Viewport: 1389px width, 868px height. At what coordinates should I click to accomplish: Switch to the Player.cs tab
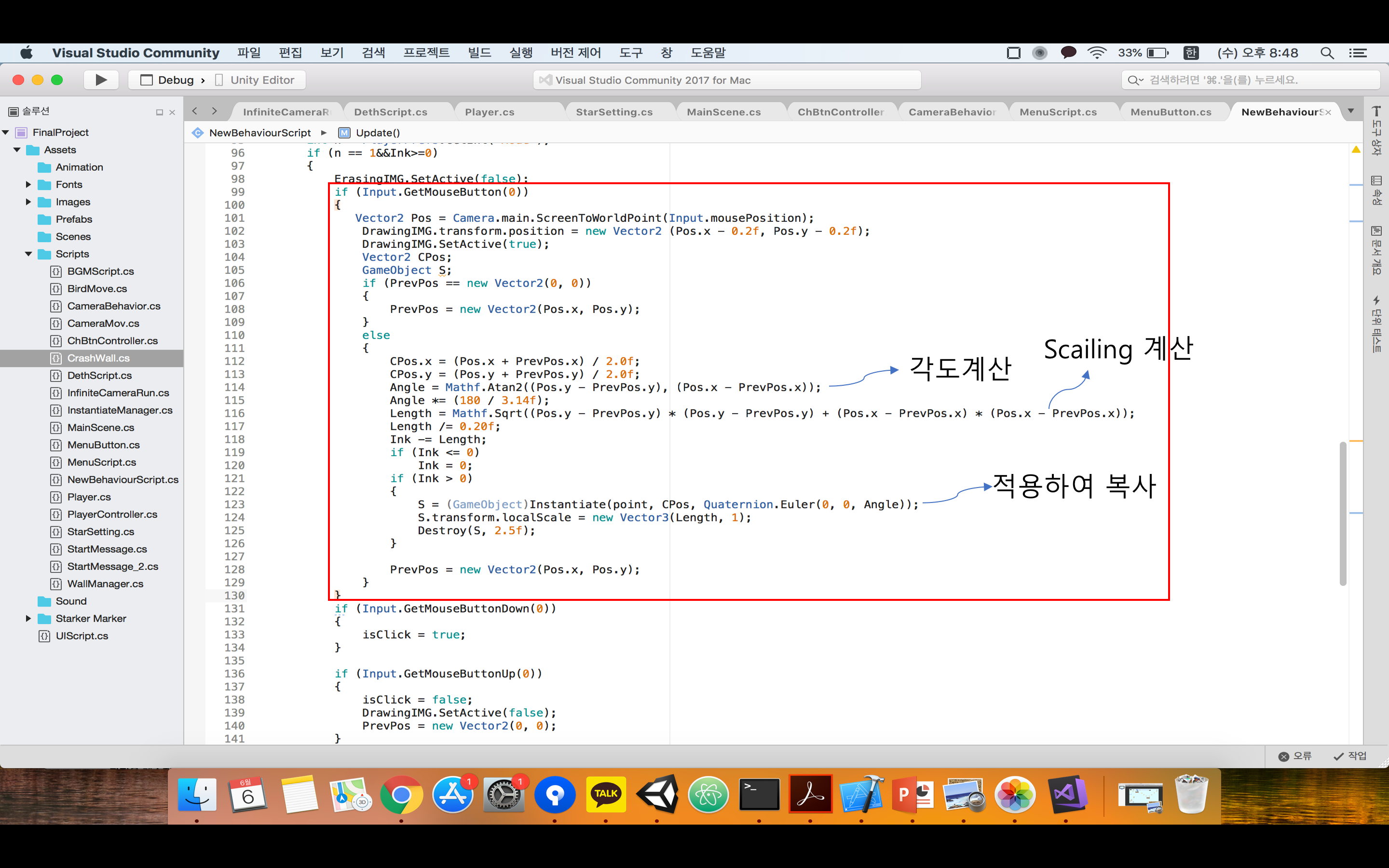point(490,112)
